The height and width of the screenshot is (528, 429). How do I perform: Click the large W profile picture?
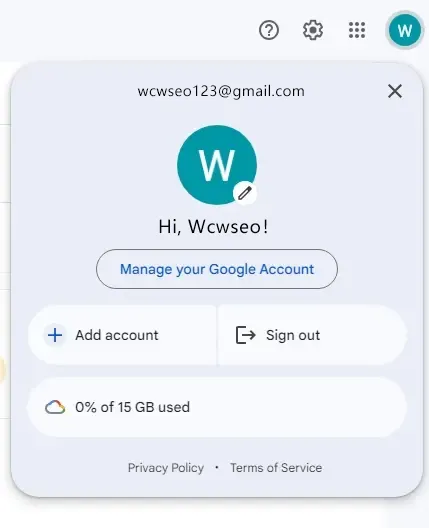217,165
